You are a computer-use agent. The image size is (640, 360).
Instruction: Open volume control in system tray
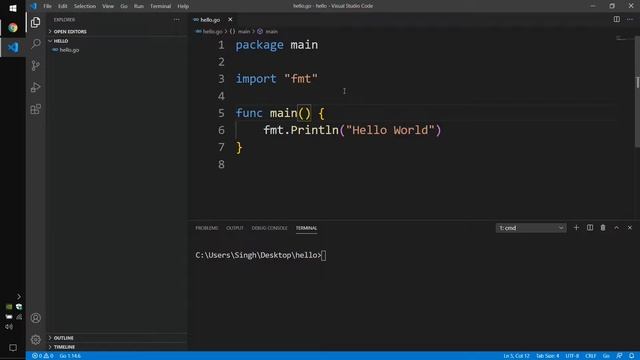coord(9,327)
